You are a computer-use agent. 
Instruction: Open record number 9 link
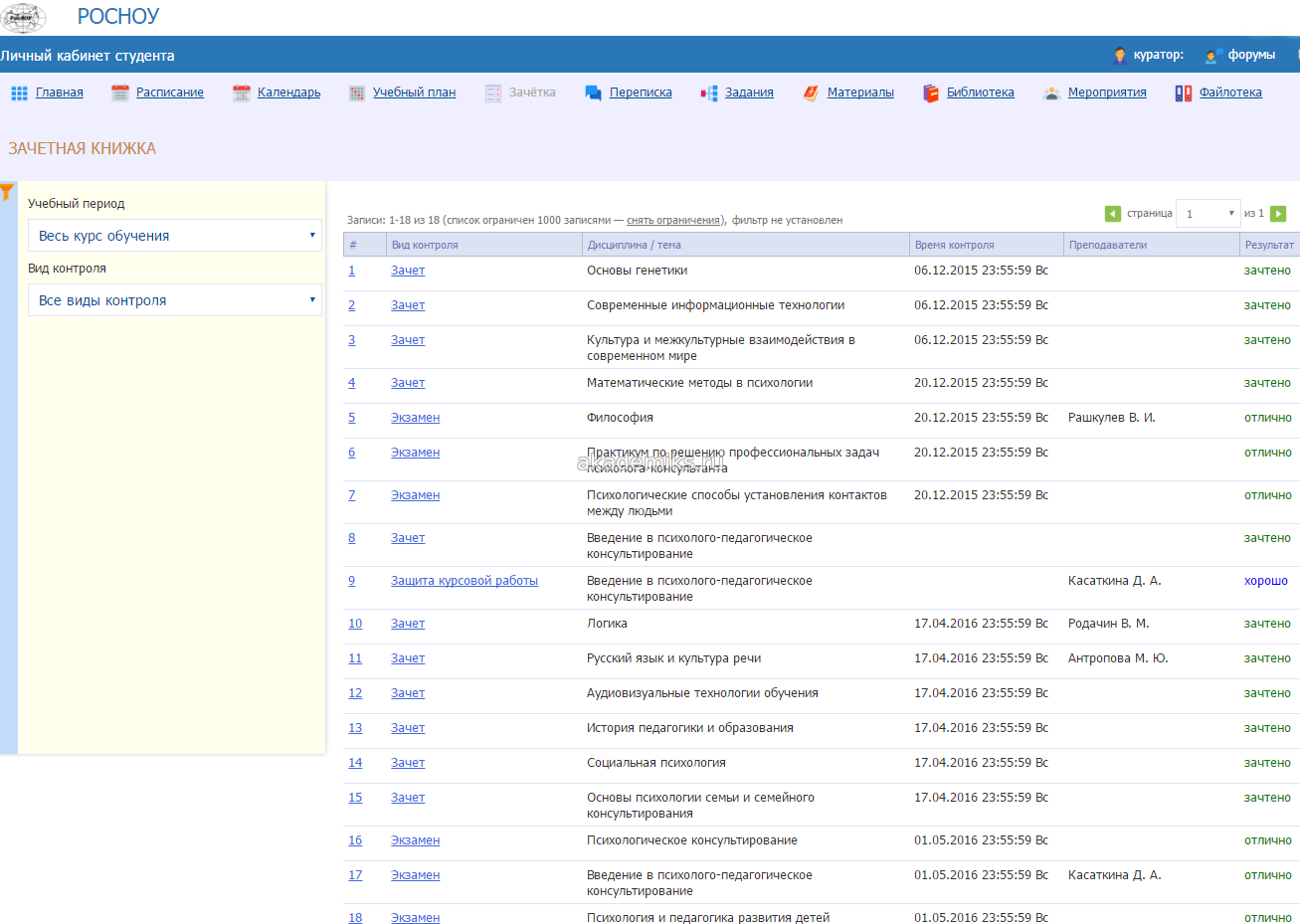351,581
